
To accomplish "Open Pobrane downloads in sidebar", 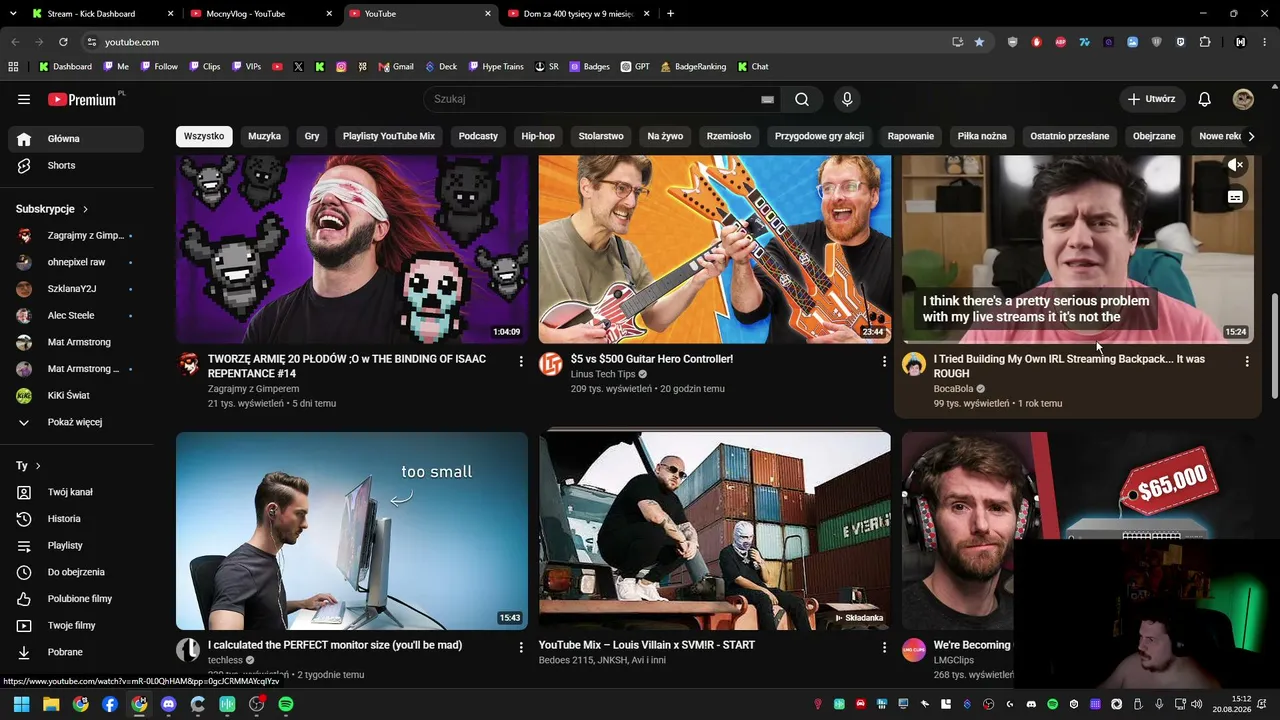I will 76,652.
